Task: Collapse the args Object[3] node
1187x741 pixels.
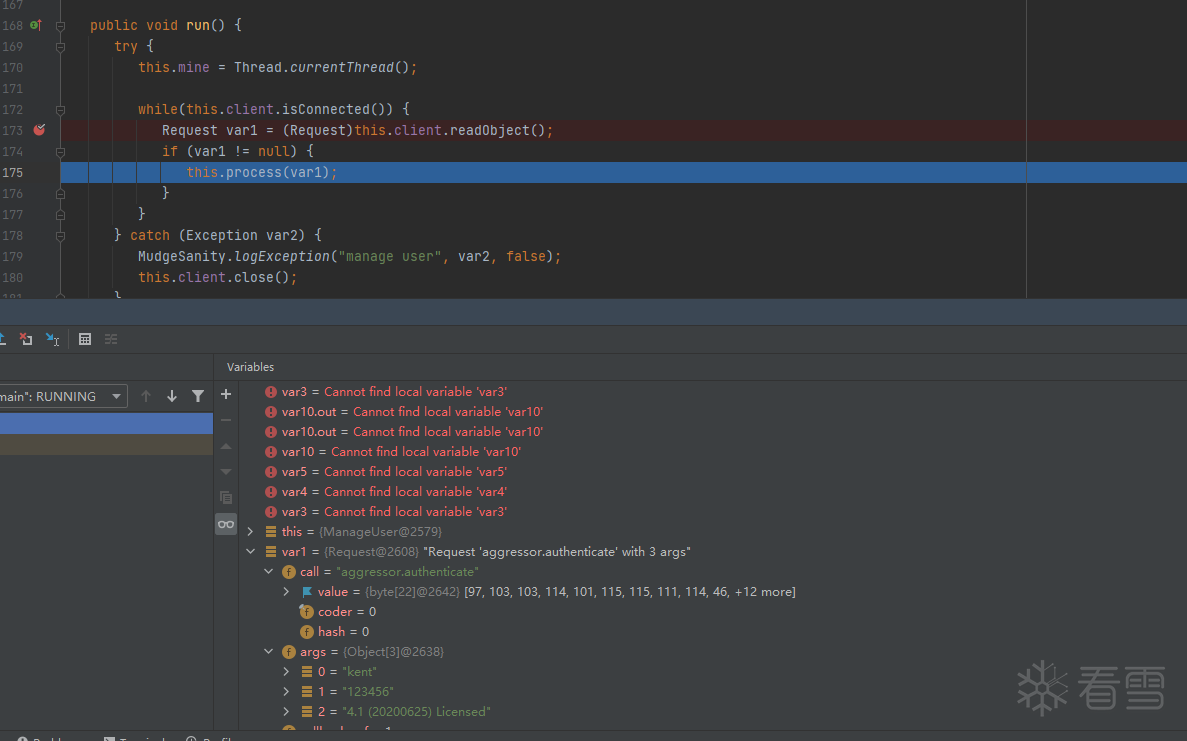Action: tap(268, 652)
